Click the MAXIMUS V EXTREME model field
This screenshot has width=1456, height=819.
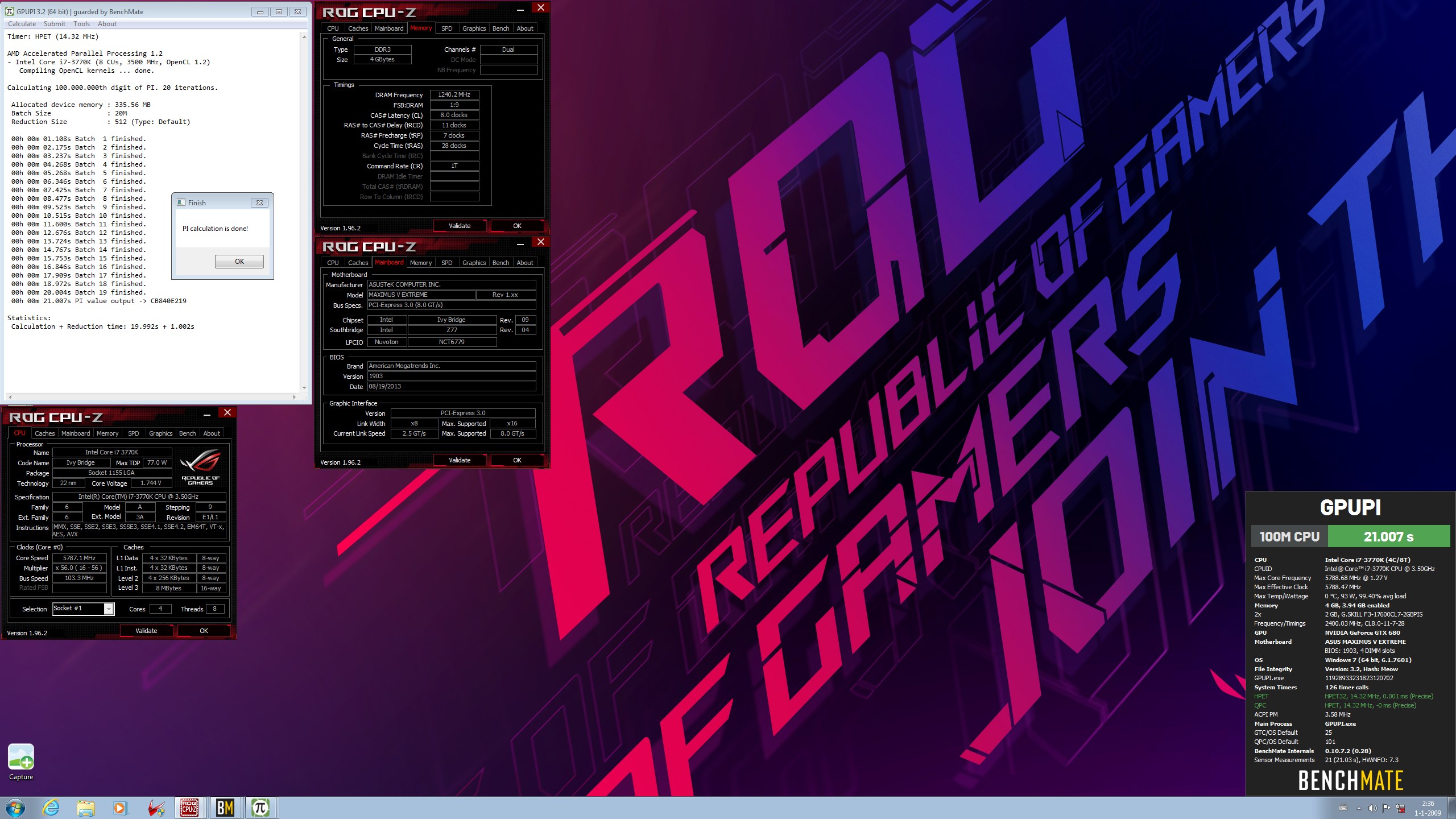click(421, 295)
